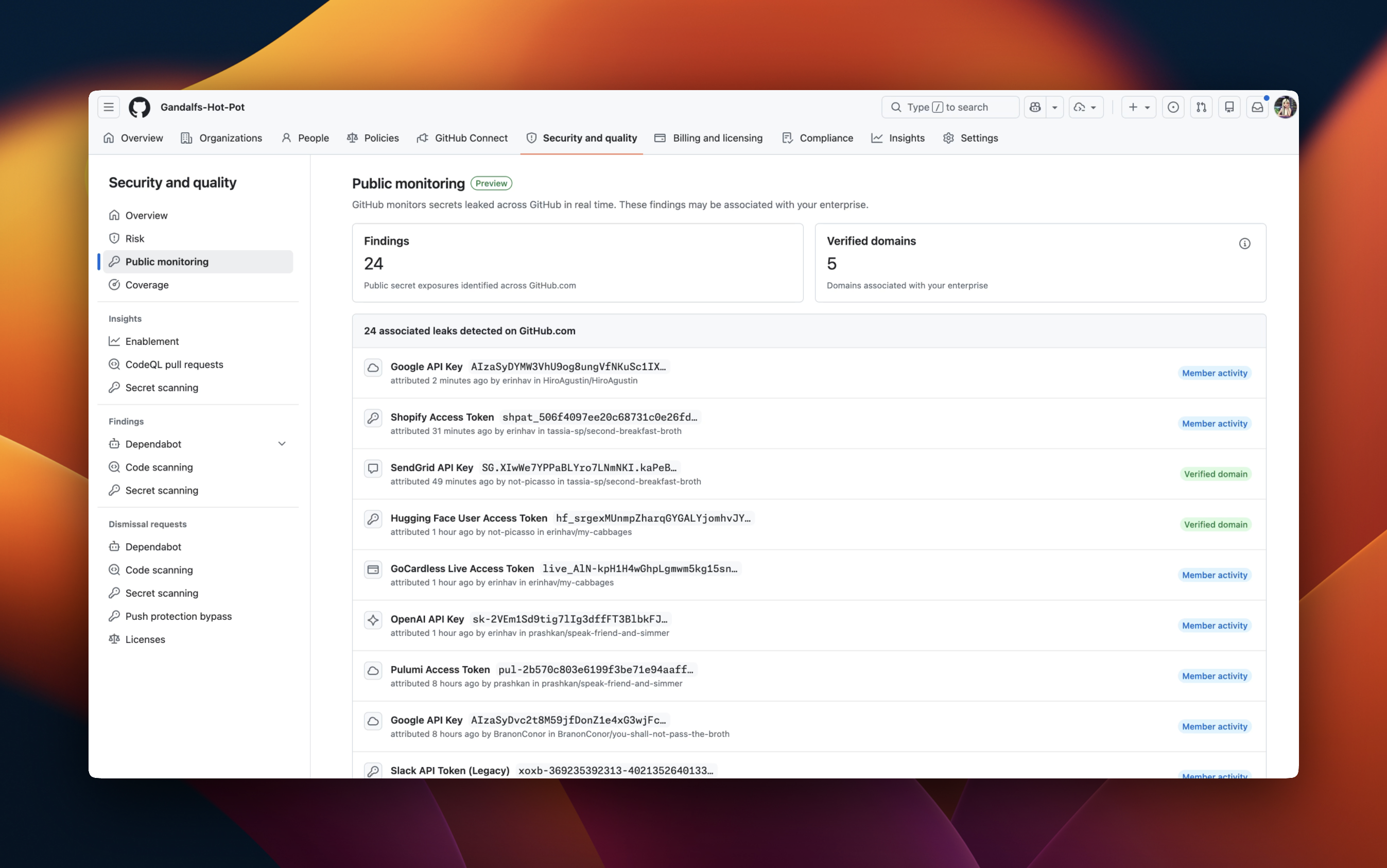Open the OpenAI API Key finding
The image size is (1387, 868).
point(427,619)
